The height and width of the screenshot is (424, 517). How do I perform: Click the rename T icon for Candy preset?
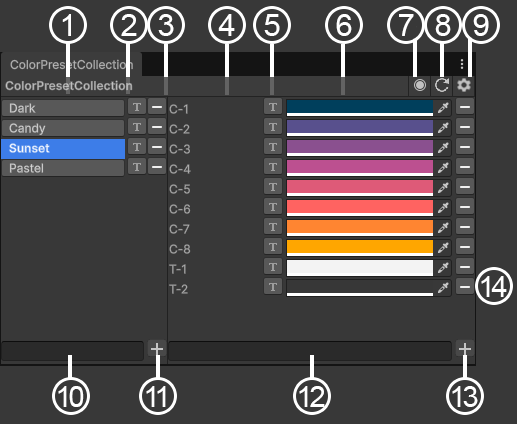click(x=137, y=127)
